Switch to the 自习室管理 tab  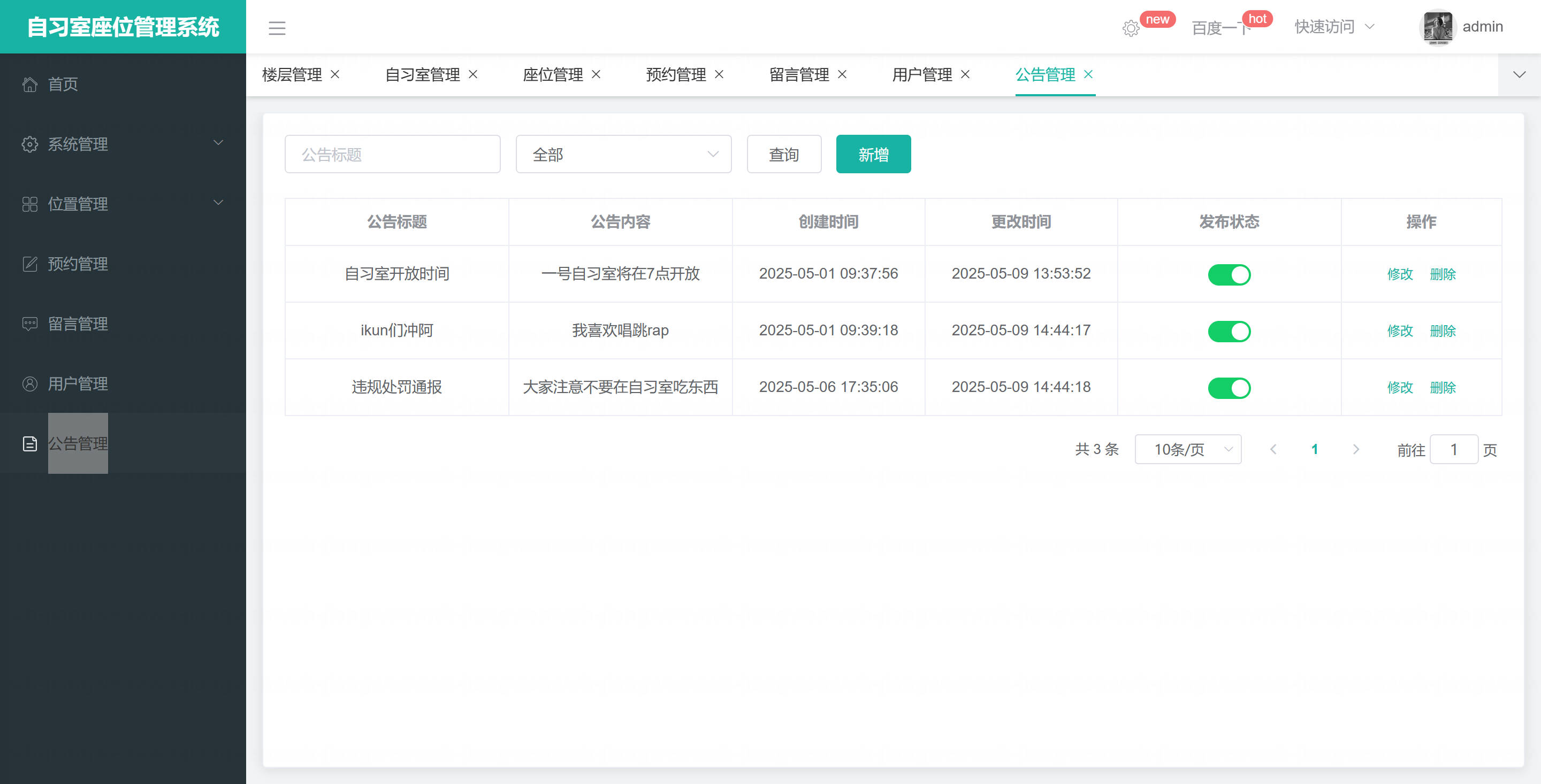click(x=422, y=75)
